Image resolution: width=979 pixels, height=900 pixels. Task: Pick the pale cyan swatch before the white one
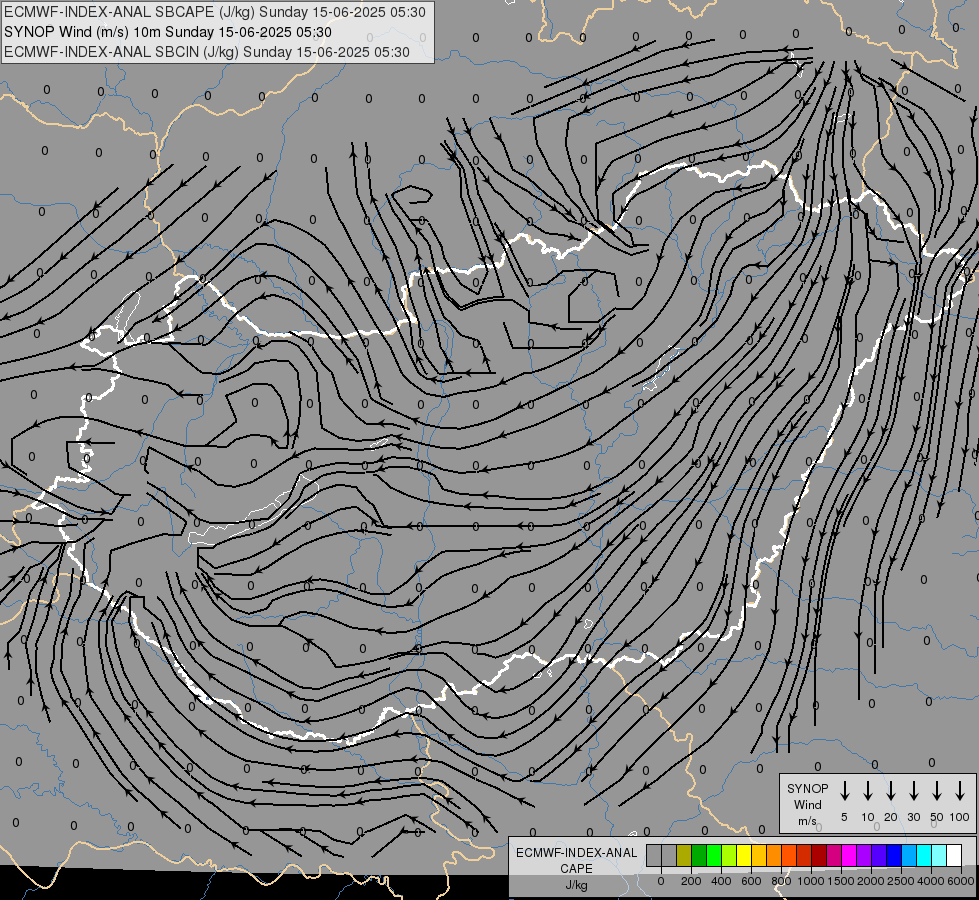(938, 855)
